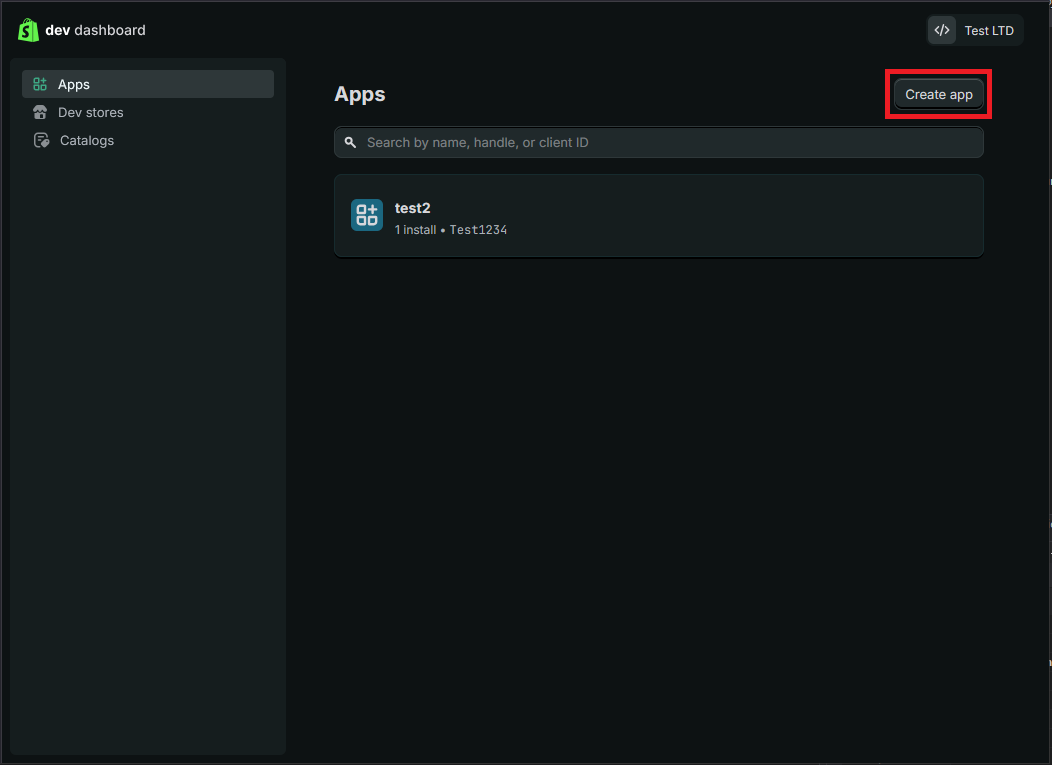This screenshot has width=1052, height=765.
Task: Click the Test1234 handle text
Action: 478,230
